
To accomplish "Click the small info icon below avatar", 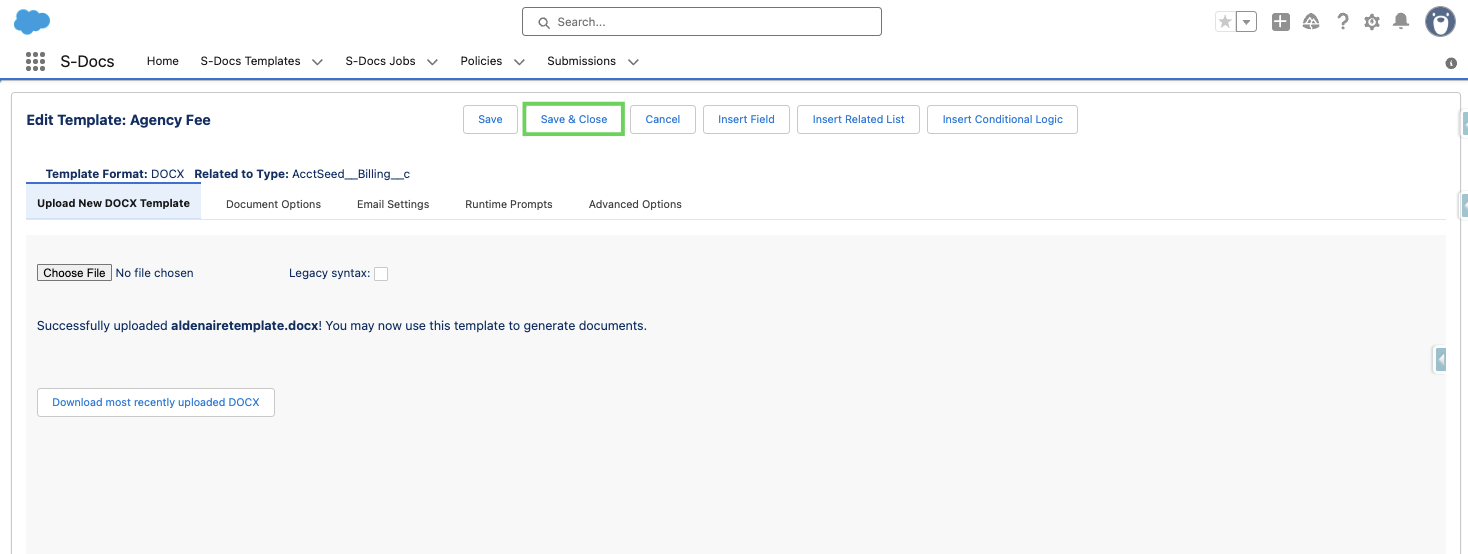I will [x=1451, y=63].
